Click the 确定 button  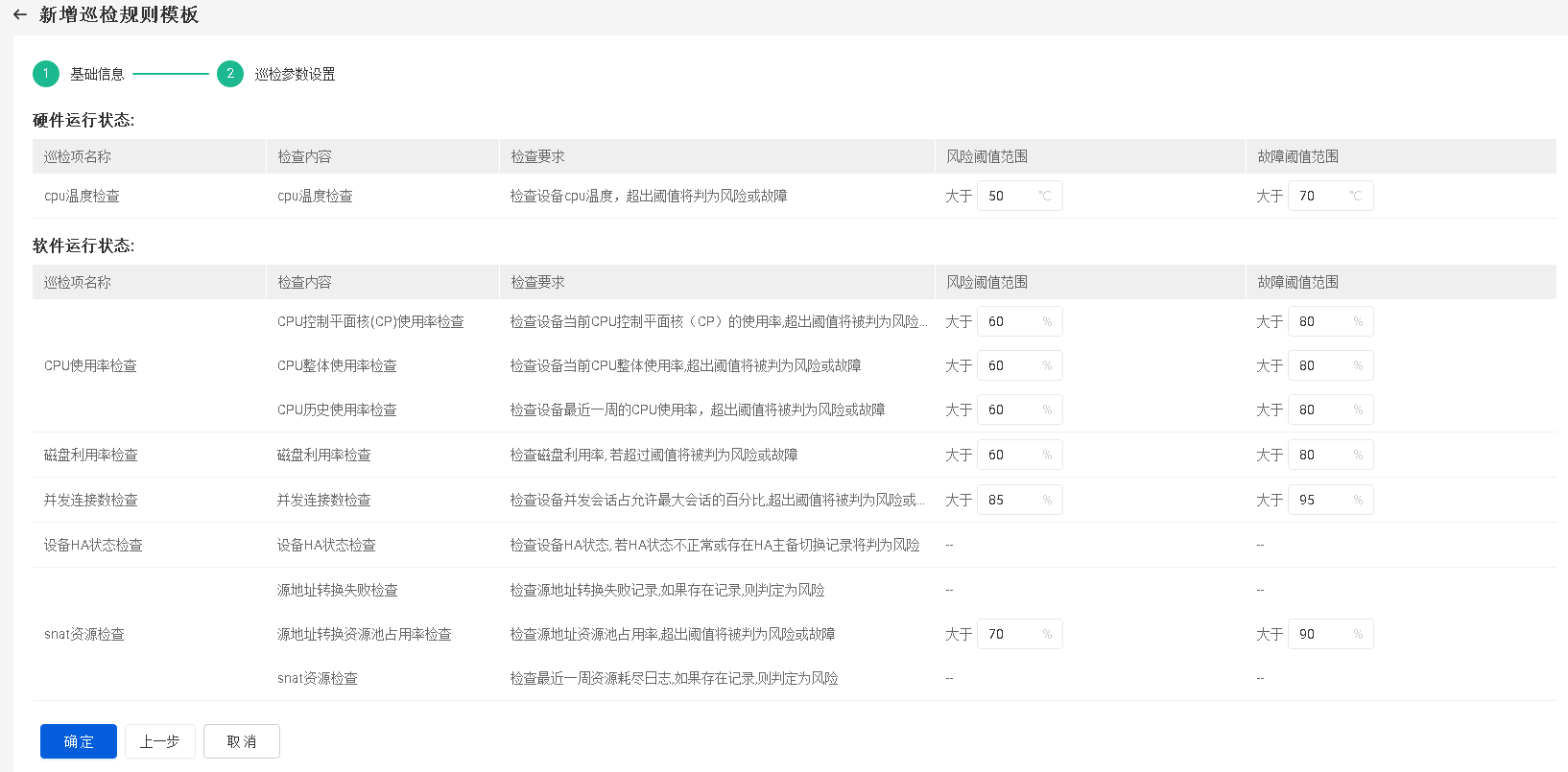pyautogui.click(x=79, y=741)
